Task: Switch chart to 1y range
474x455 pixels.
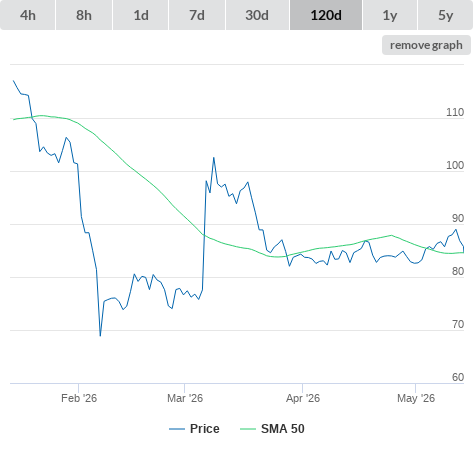Action: [x=390, y=15]
